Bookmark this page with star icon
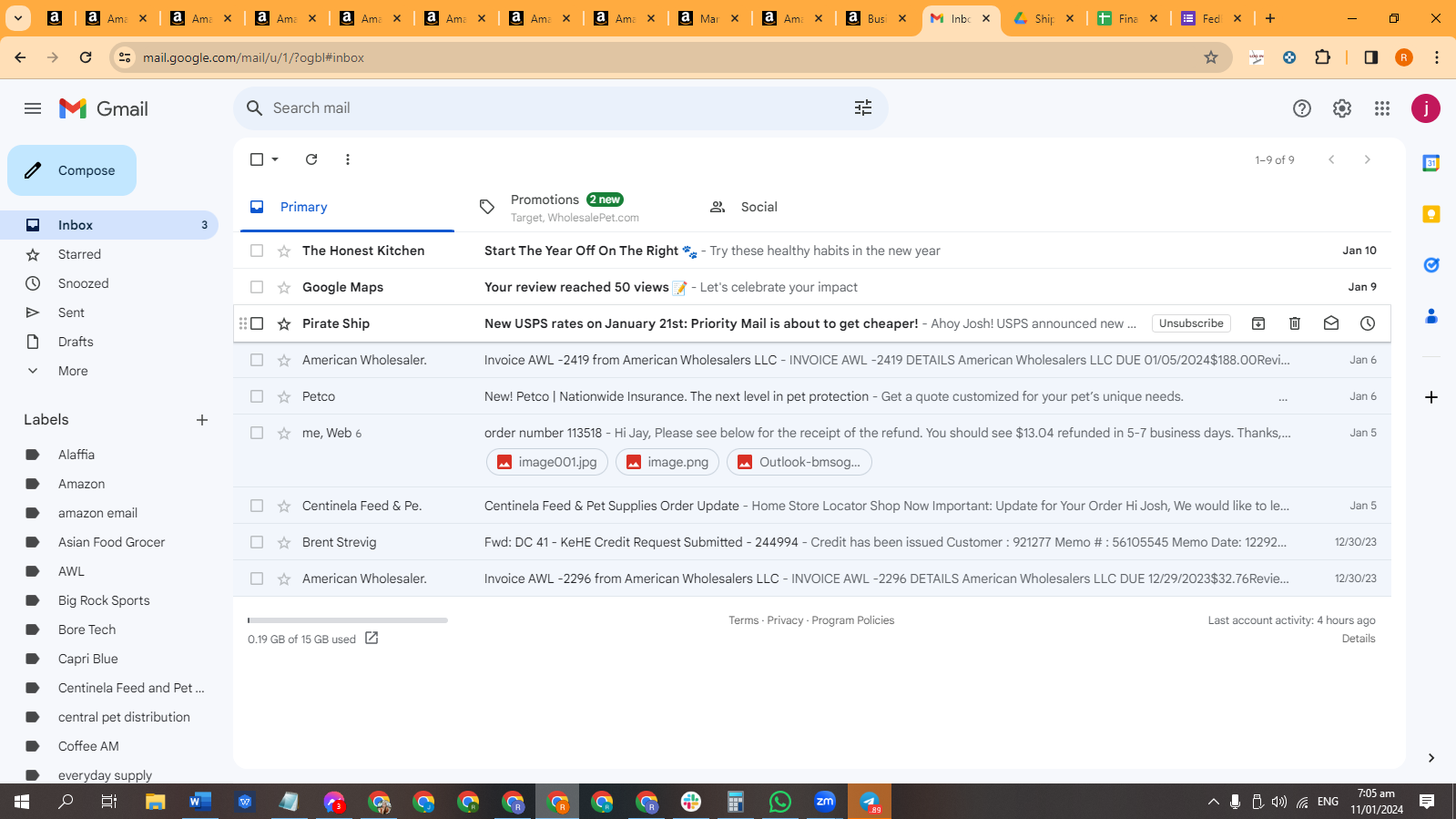The image size is (1456, 819). click(x=1211, y=57)
